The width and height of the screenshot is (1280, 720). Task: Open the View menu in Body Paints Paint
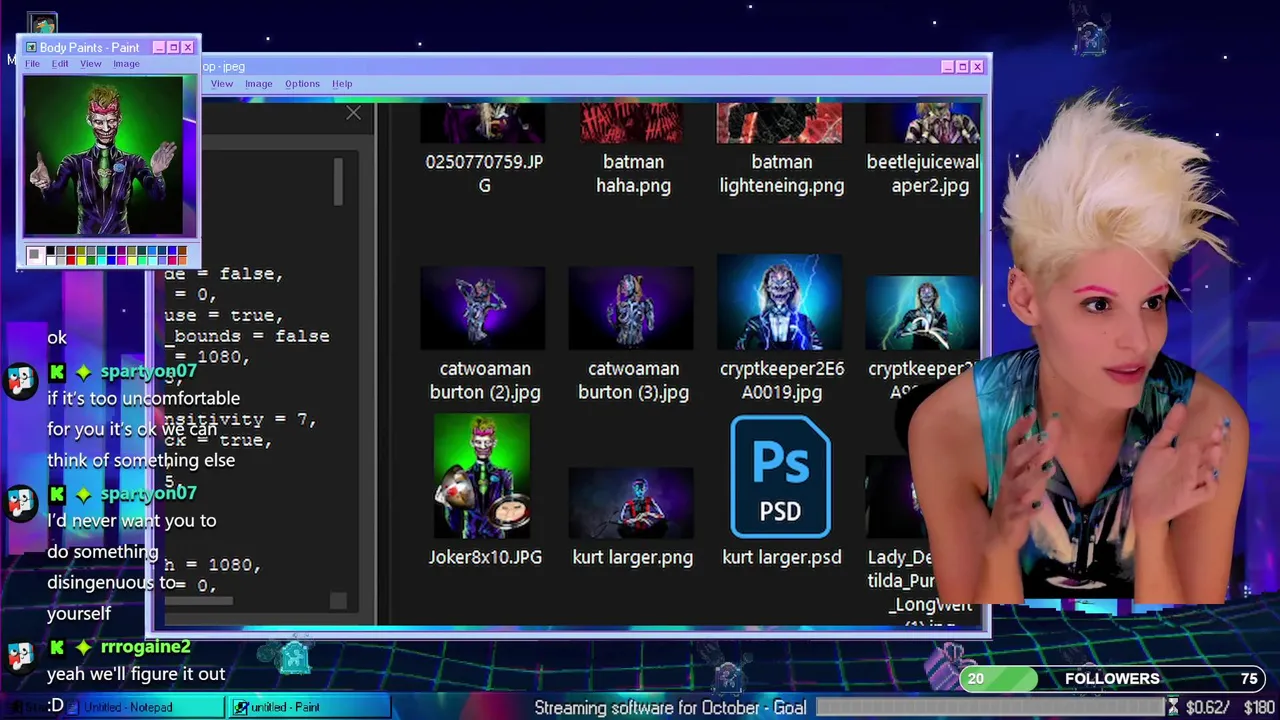click(91, 64)
